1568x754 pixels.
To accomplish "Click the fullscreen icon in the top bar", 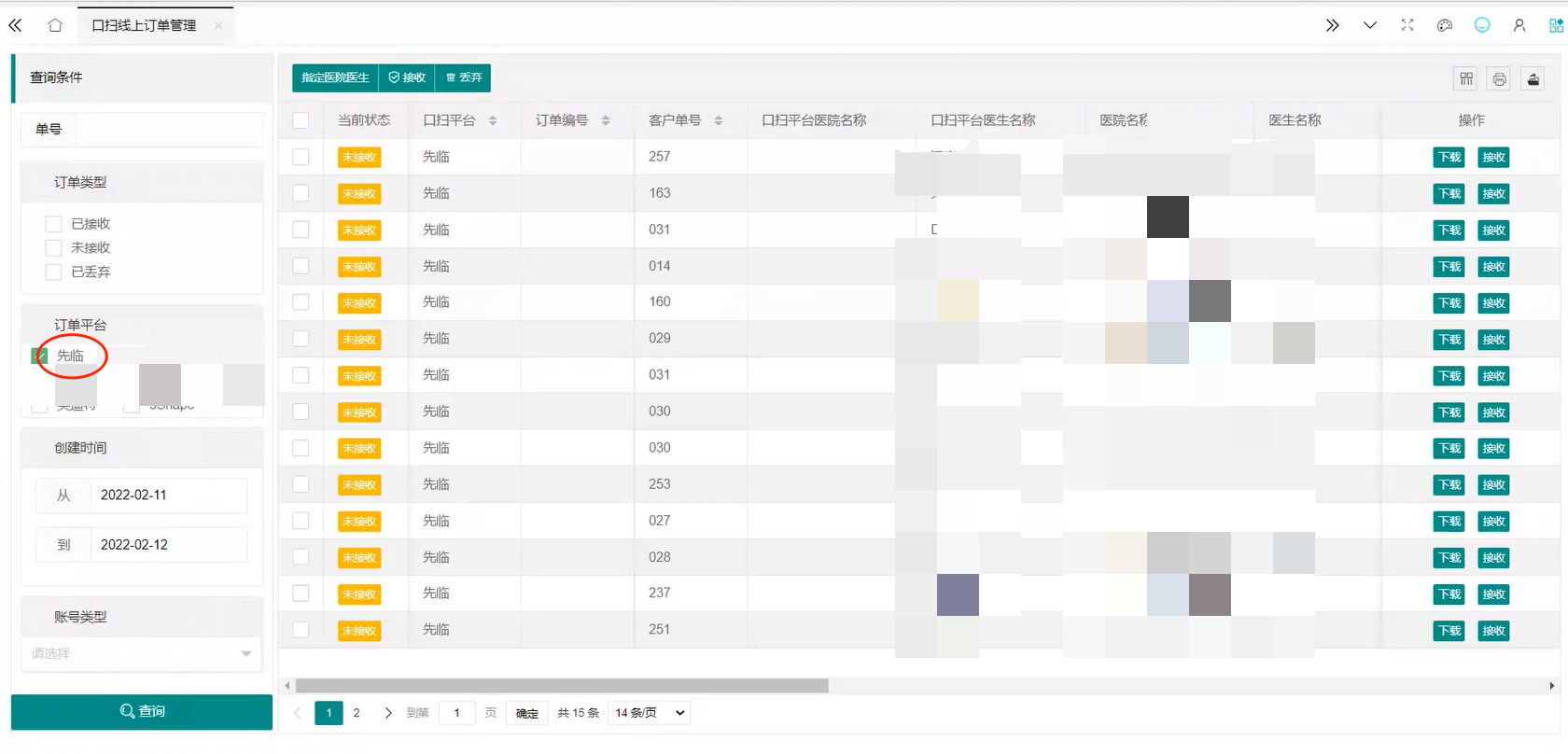I will click(x=1407, y=25).
